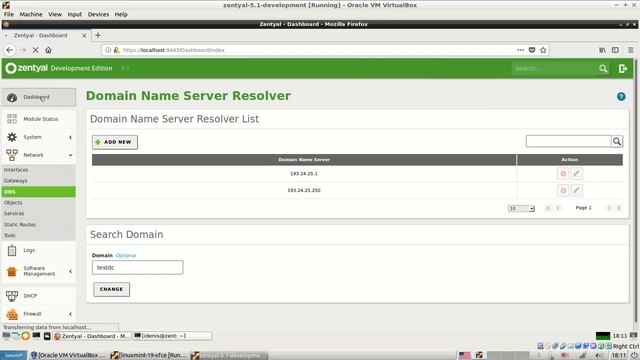Click the System gear icon

[12, 137]
